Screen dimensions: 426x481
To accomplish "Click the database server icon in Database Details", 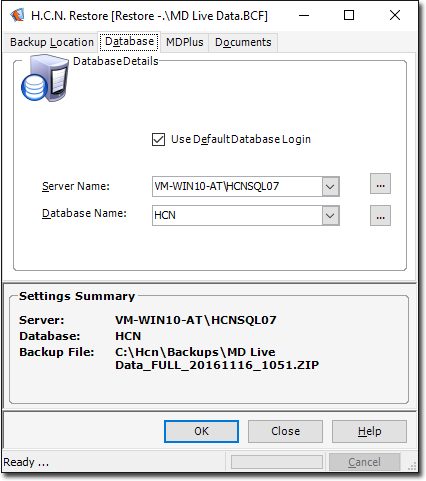I will pos(45,78).
